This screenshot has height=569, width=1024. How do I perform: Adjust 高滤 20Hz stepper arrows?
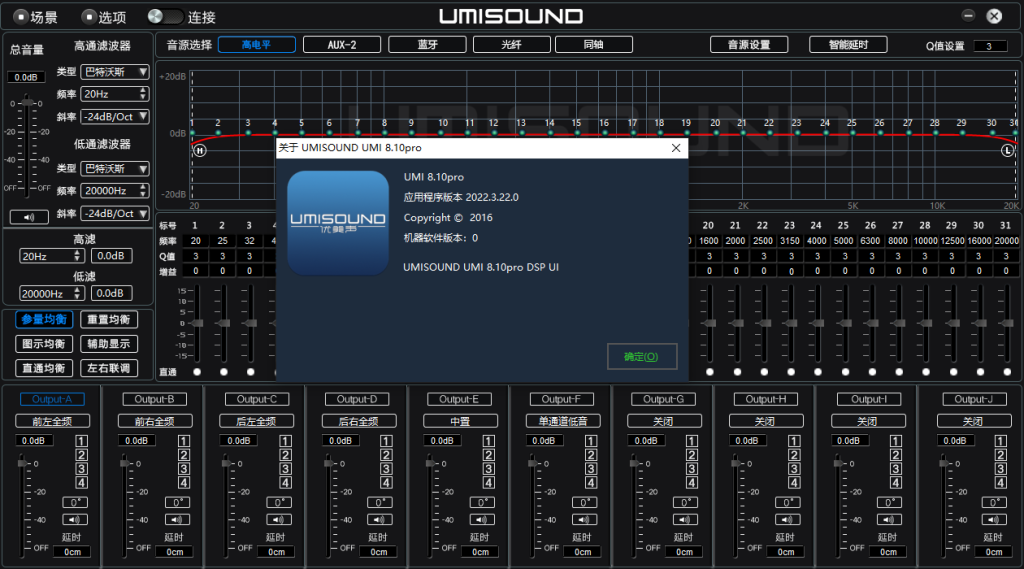78,256
